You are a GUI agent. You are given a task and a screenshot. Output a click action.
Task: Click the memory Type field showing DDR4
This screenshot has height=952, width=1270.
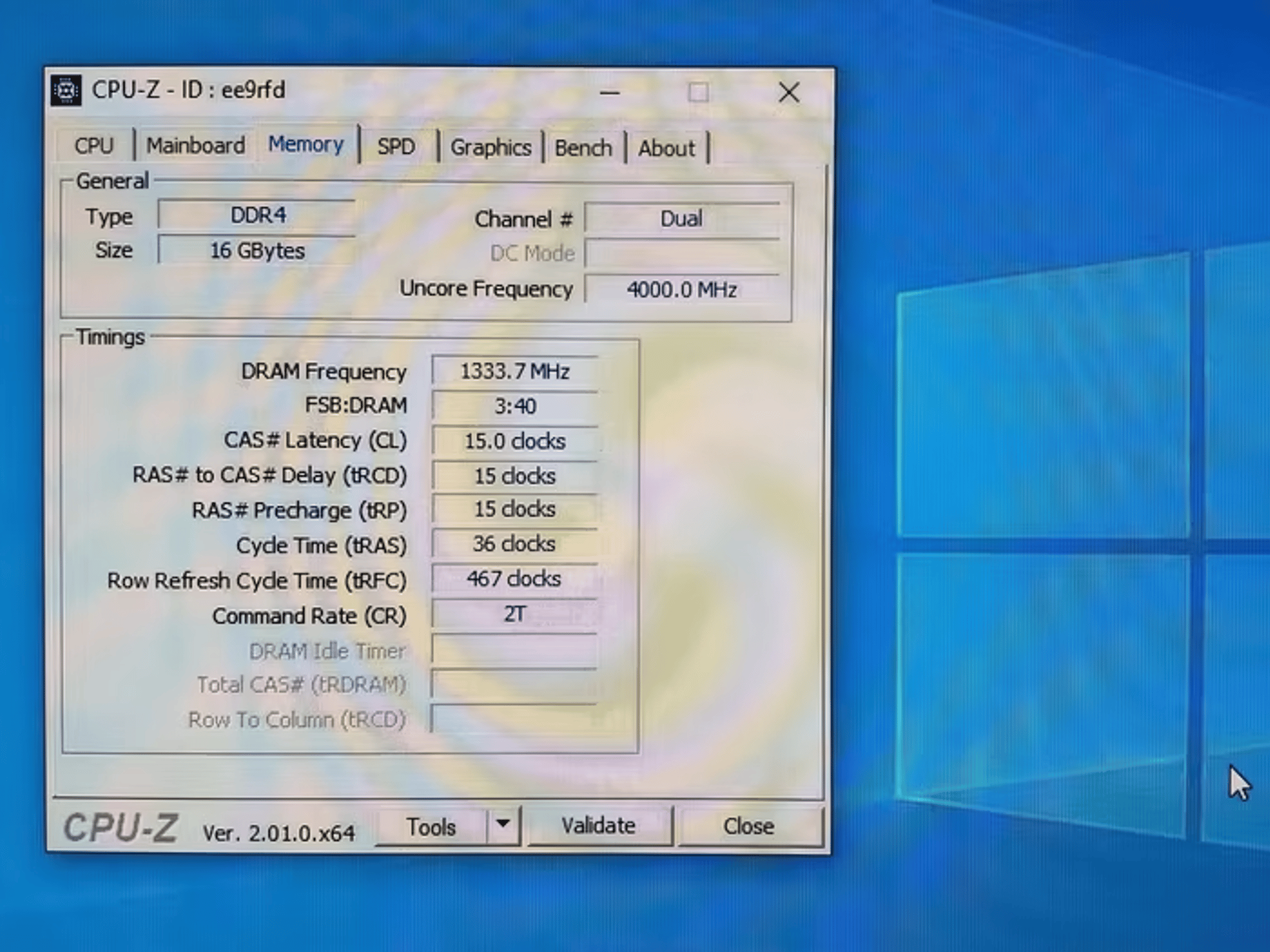point(257,215)
